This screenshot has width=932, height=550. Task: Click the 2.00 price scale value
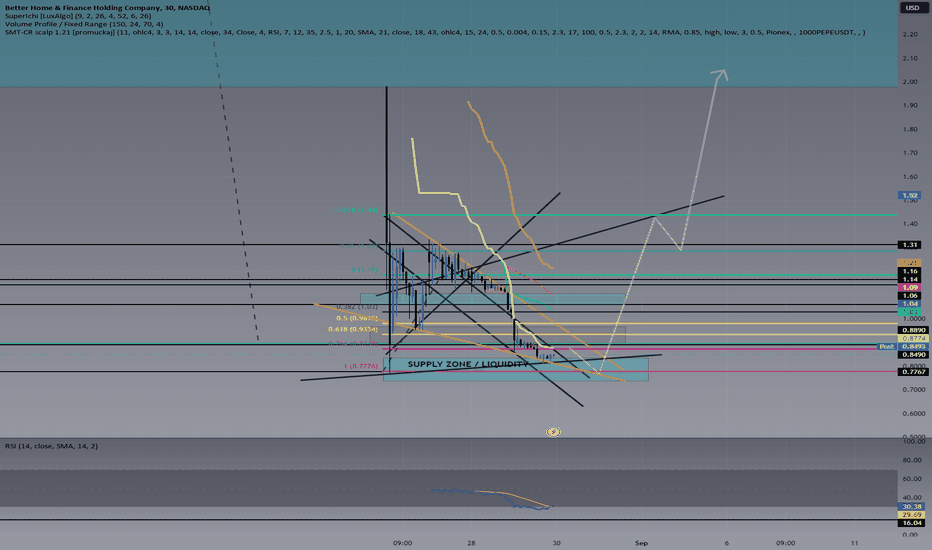(909, 81)
